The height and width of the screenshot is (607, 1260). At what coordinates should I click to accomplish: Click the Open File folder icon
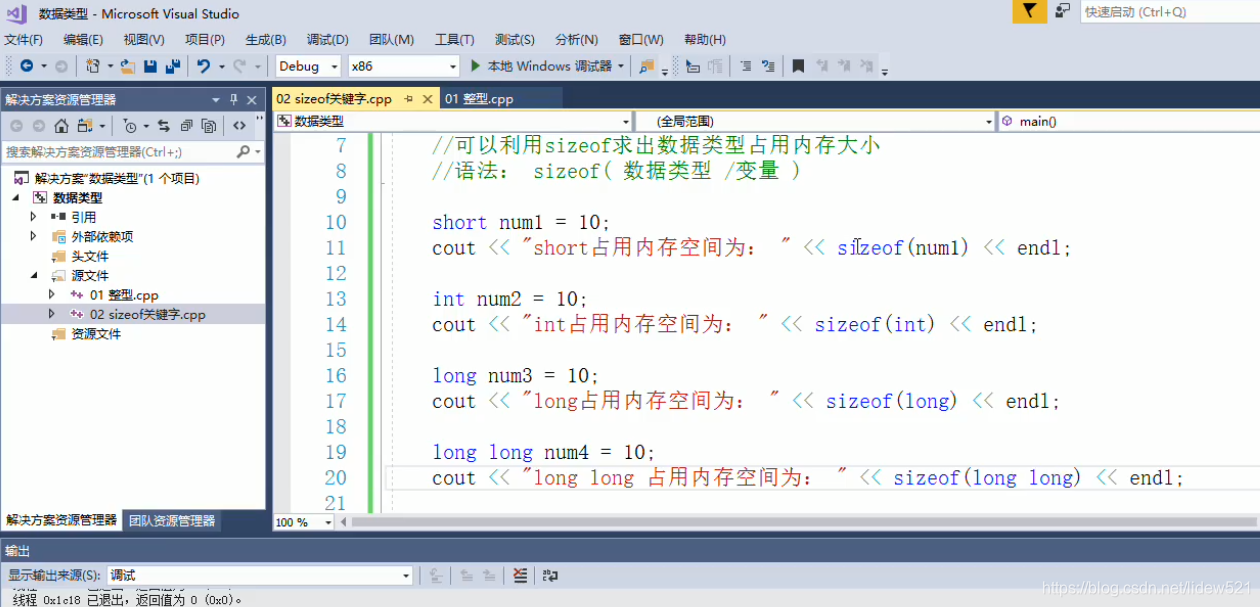127,66
